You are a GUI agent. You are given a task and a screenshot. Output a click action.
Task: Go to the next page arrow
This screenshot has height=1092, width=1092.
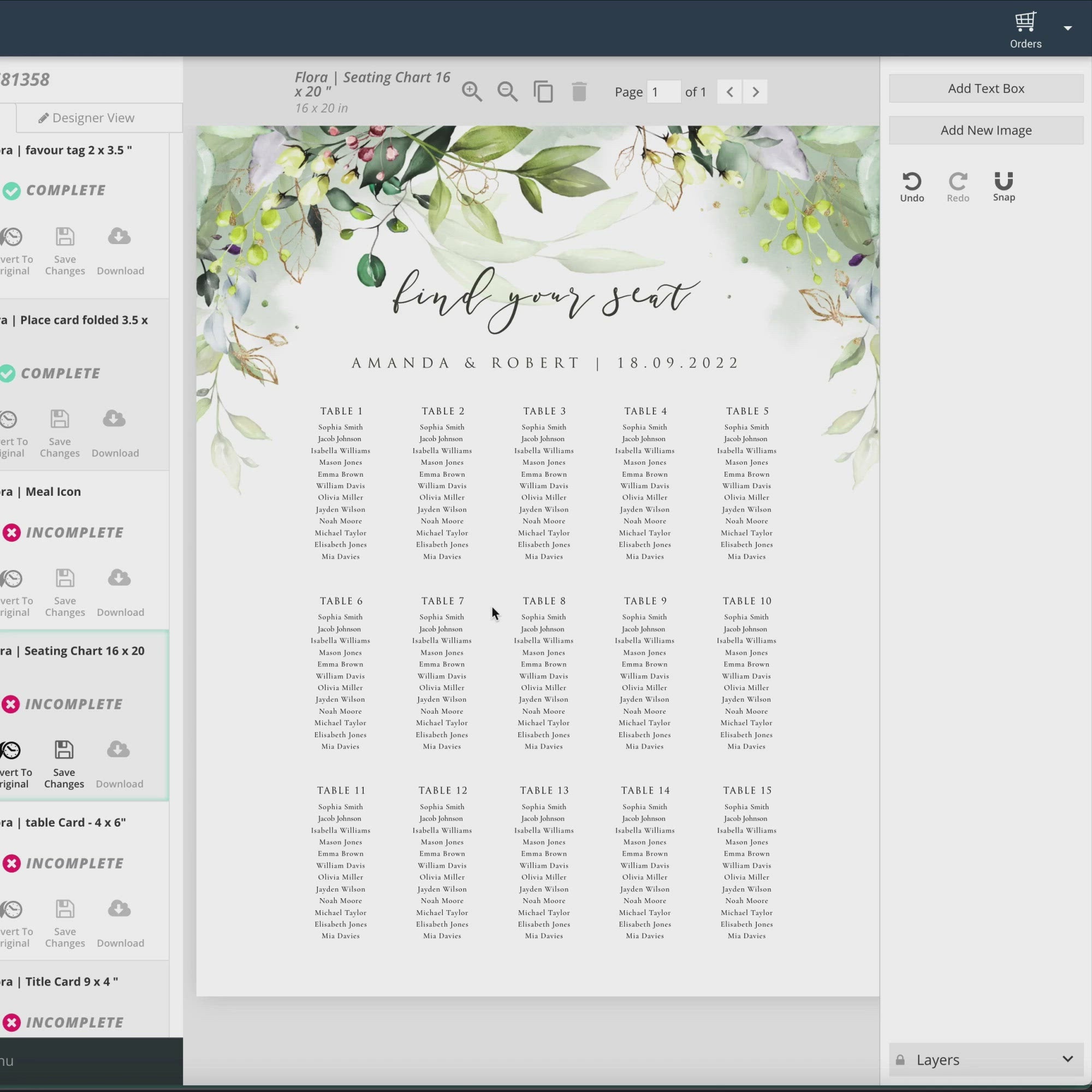[755, 92]
